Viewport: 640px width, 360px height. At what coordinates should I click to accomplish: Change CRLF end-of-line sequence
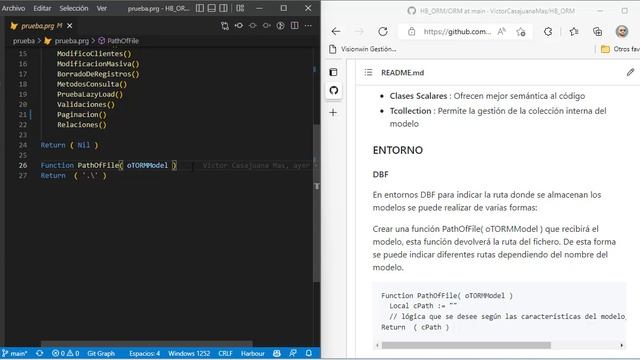(225, 353)
